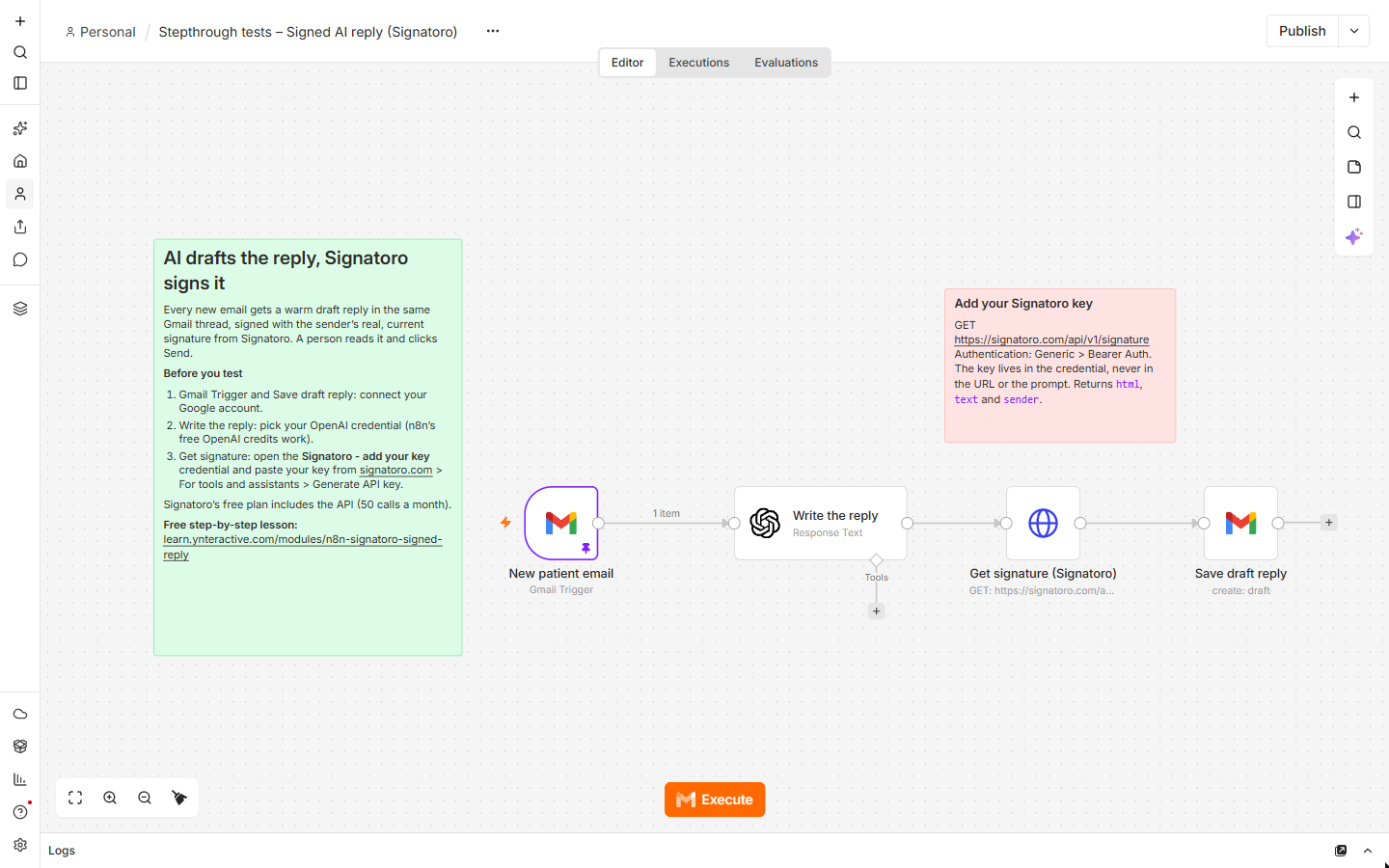Switch to the Executions tab
Viewport: 1389px width, 868px height.
[x=699, y=63]
